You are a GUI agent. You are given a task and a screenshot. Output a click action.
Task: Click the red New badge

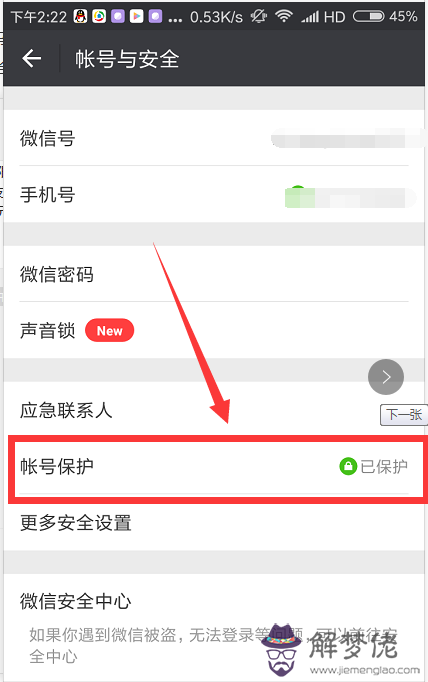tap(110, 331)
